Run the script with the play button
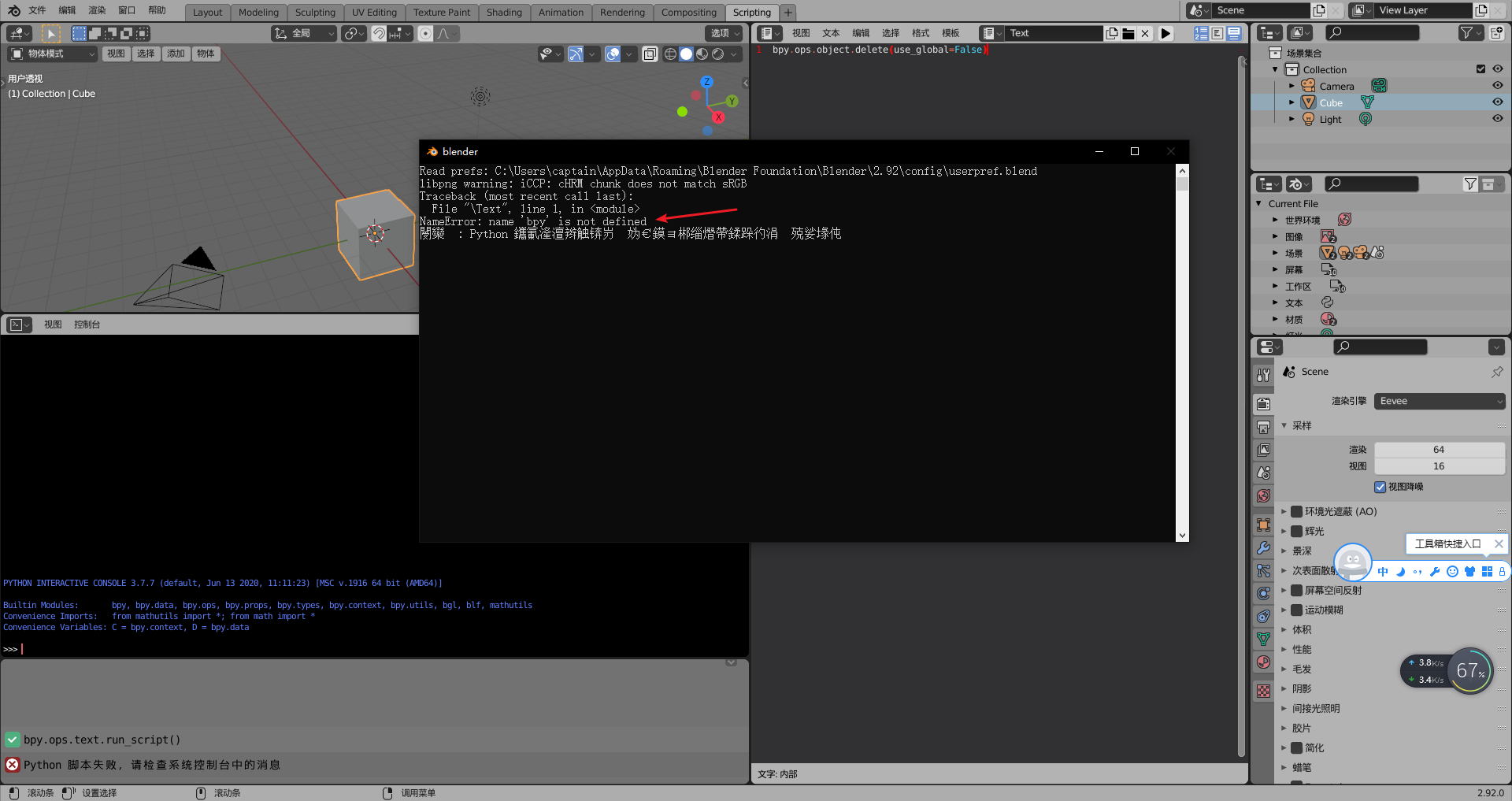Image resolution: width=1512 pixels, height=801 pixels. click(x=1166, y=33)
